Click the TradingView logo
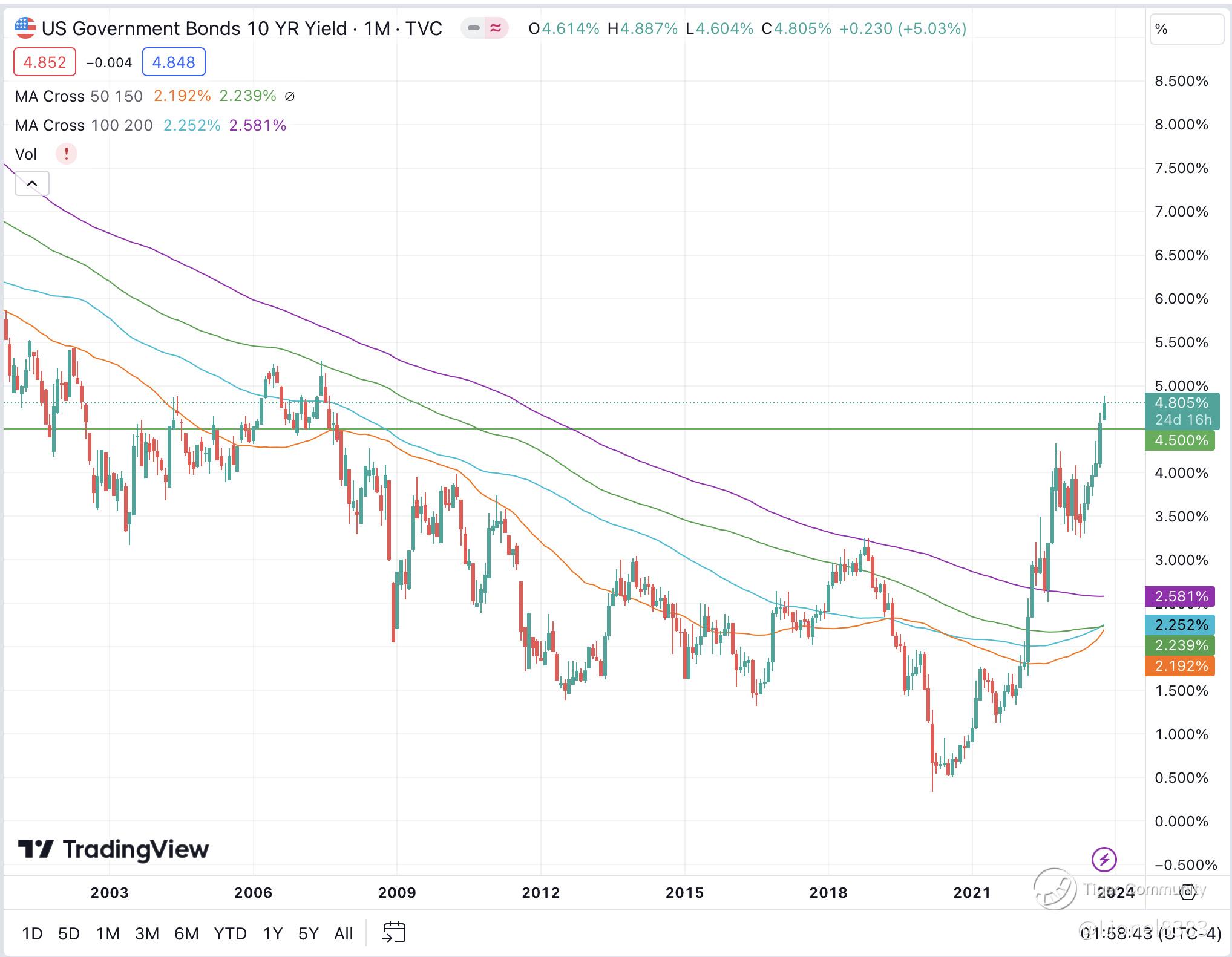The height and width of the screenshot is (957, 1232). [x=113, y=849]
